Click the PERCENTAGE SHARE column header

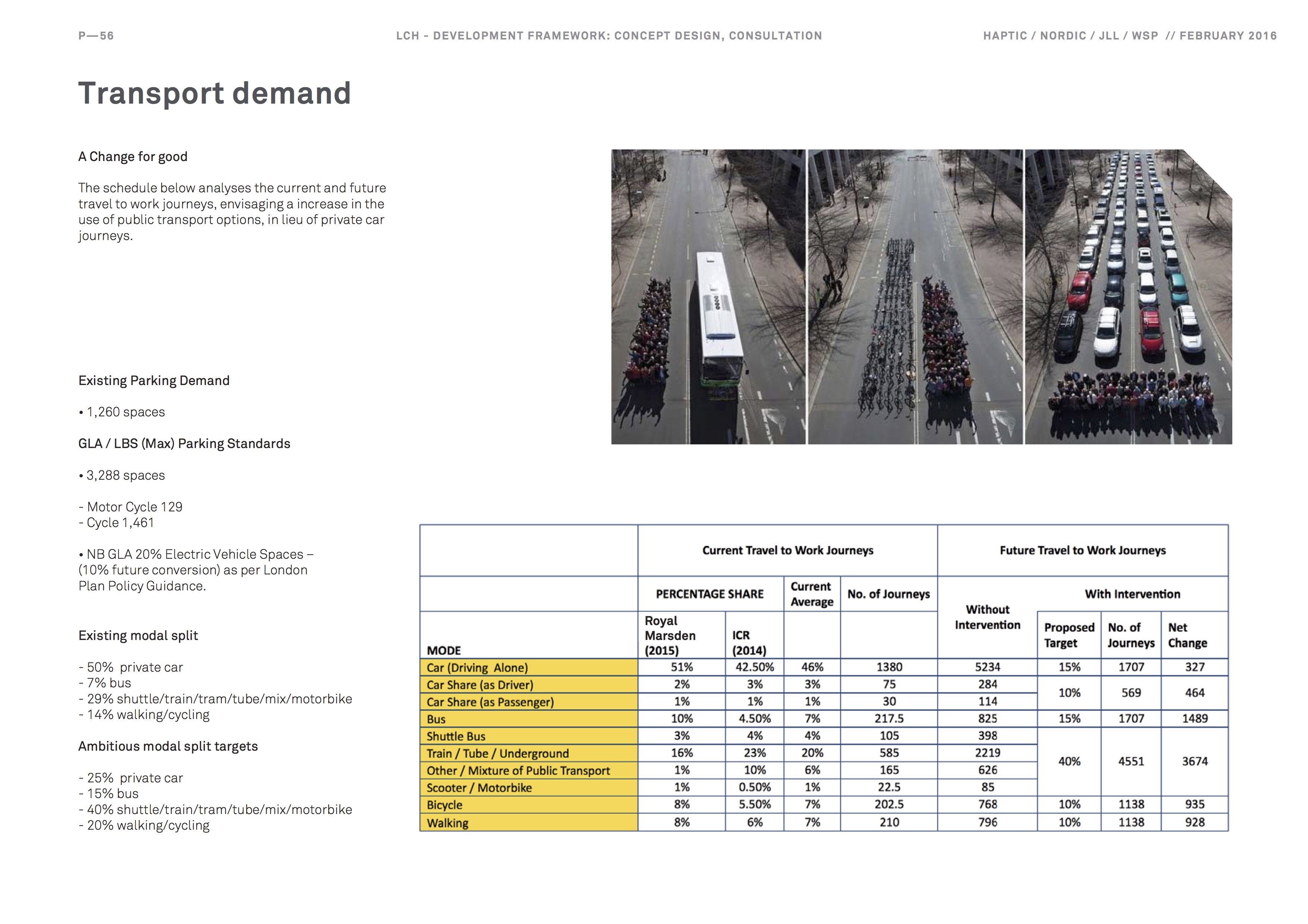point(709,594)
